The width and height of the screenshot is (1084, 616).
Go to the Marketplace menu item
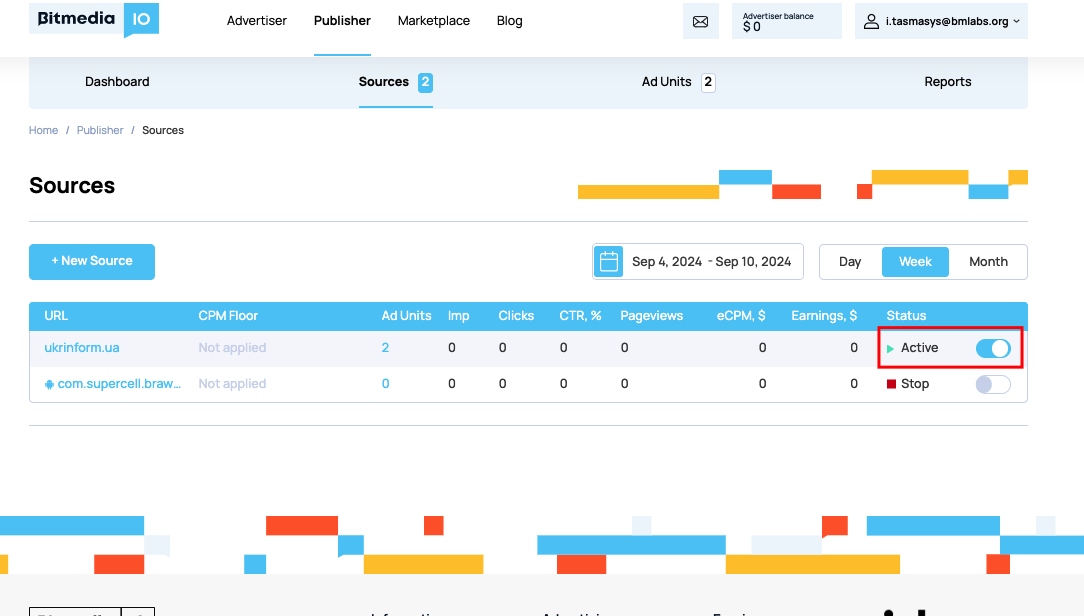tap(433, 21)
